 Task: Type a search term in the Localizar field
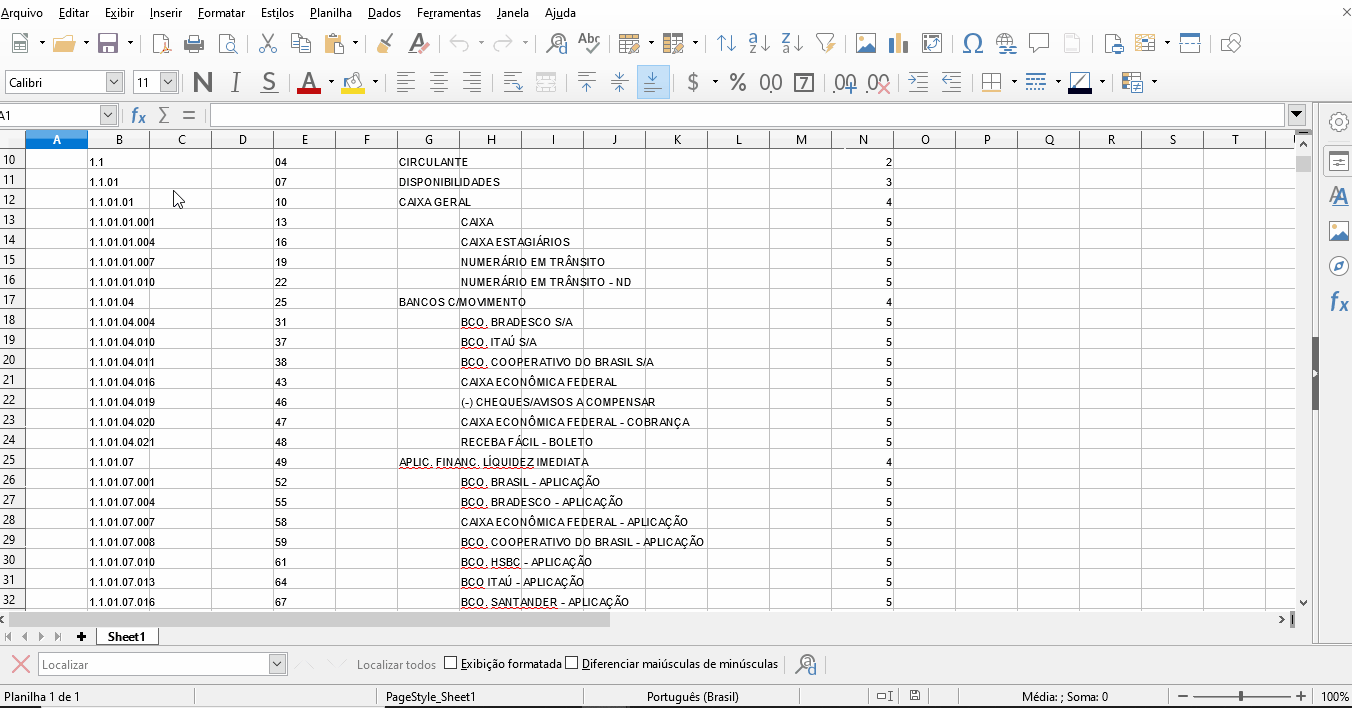point(150,663)
